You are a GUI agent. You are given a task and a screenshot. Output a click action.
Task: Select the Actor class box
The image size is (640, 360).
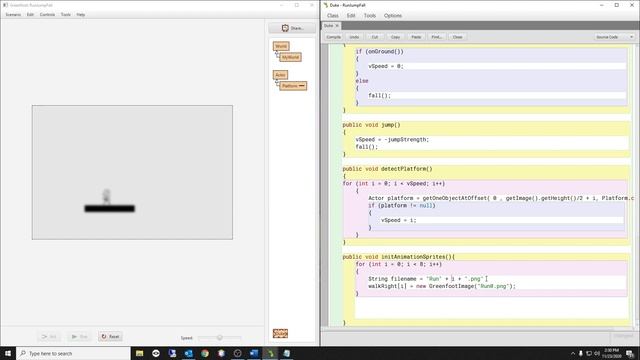(x=280, y=75)
